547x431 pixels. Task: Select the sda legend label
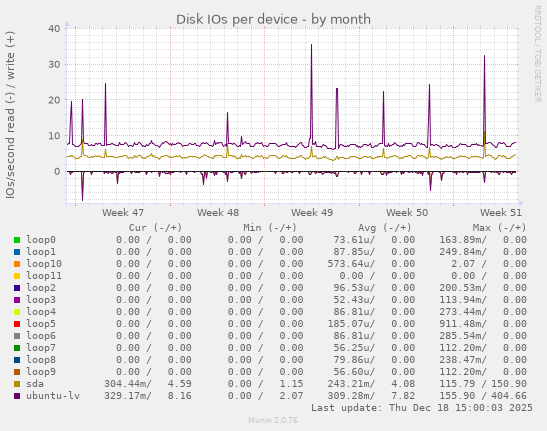(x=35, y=384)
